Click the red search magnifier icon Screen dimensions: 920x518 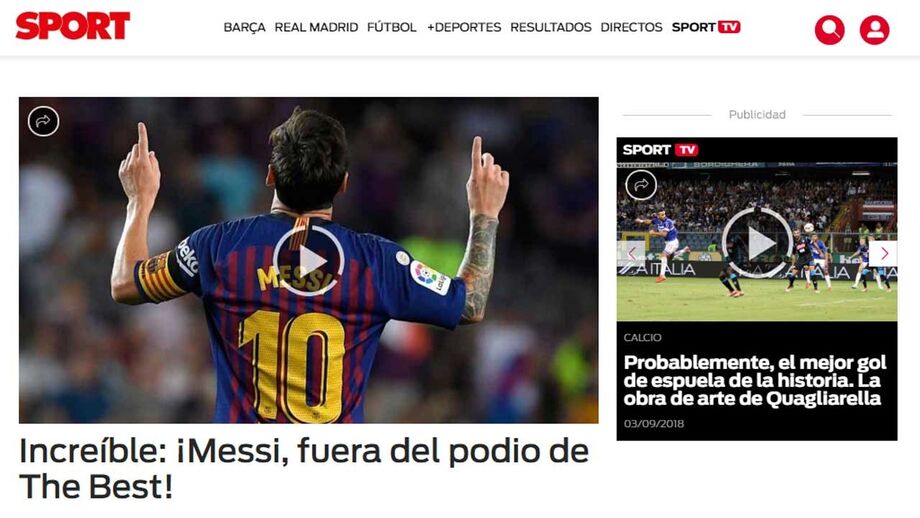[830, 29]
